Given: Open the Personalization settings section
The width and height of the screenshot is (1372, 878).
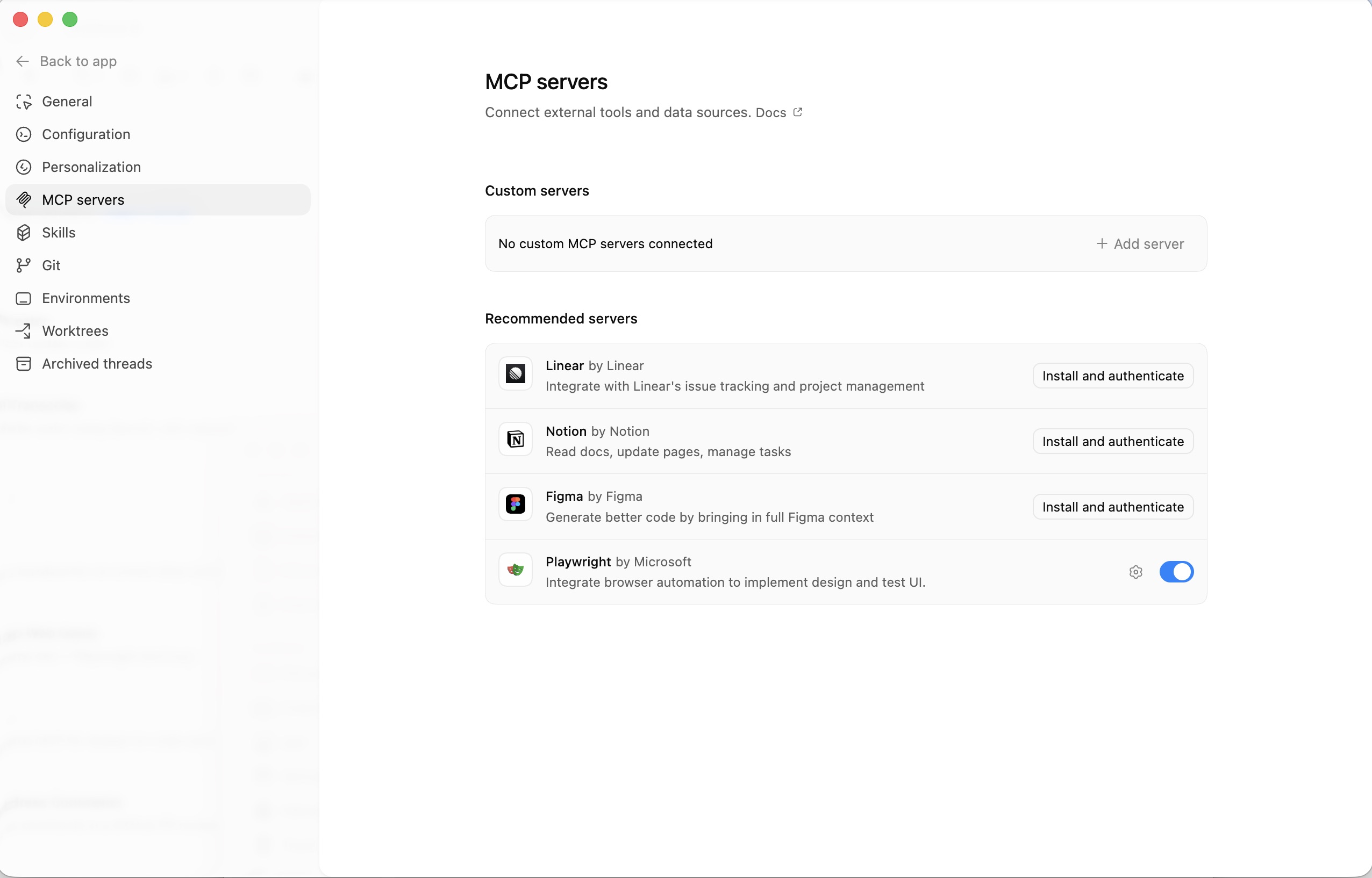Looking at the screenshot, I should [91, 167].
